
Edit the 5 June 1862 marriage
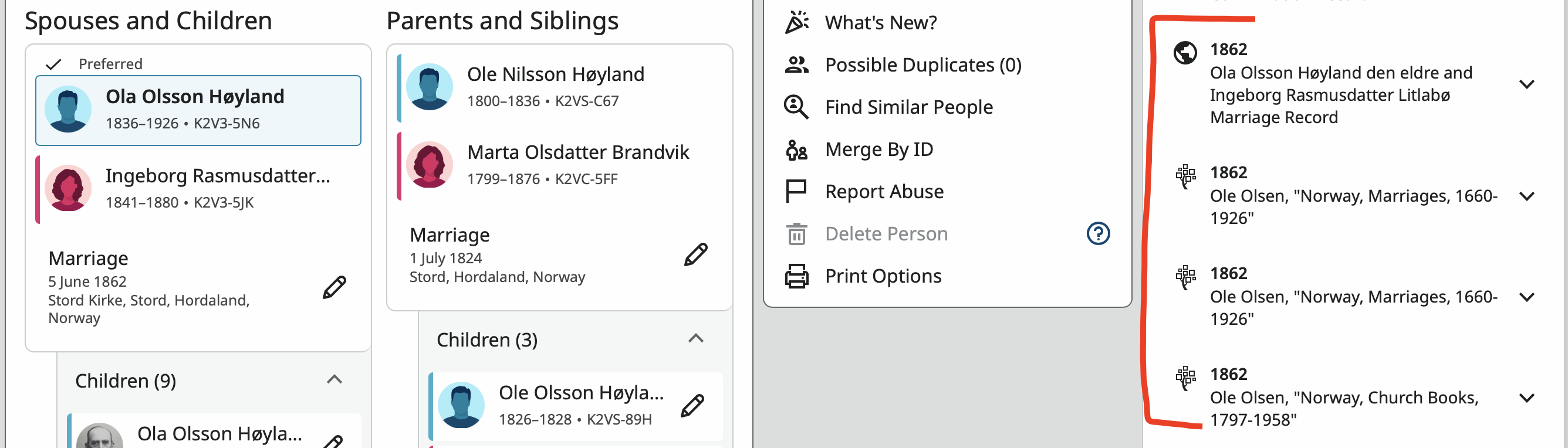point(334,287)
